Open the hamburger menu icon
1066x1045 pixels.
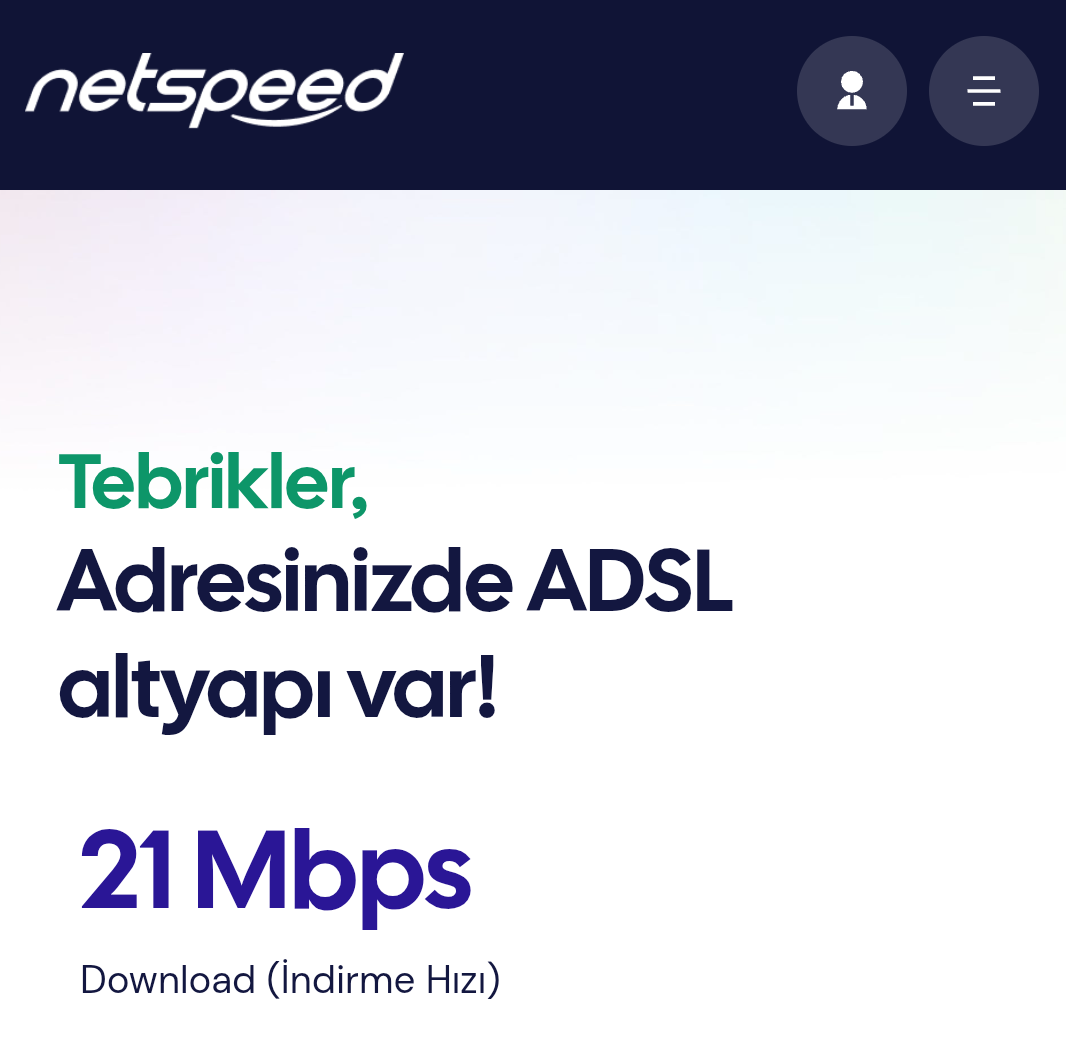984,91
